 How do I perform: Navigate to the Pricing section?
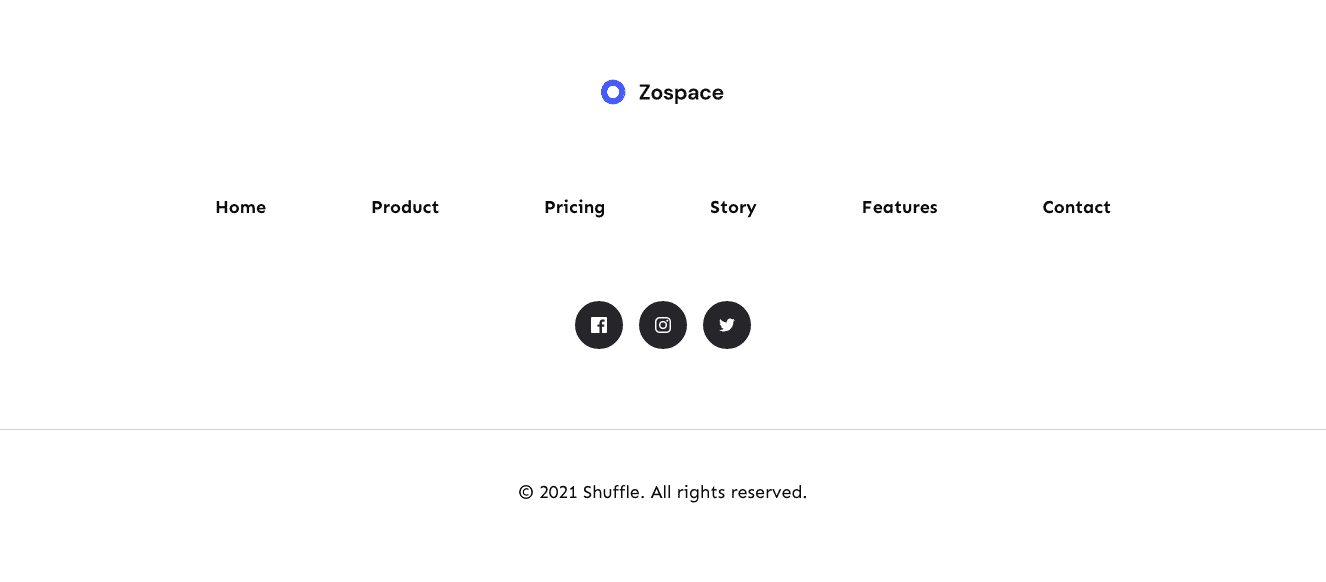coord(575,207)
